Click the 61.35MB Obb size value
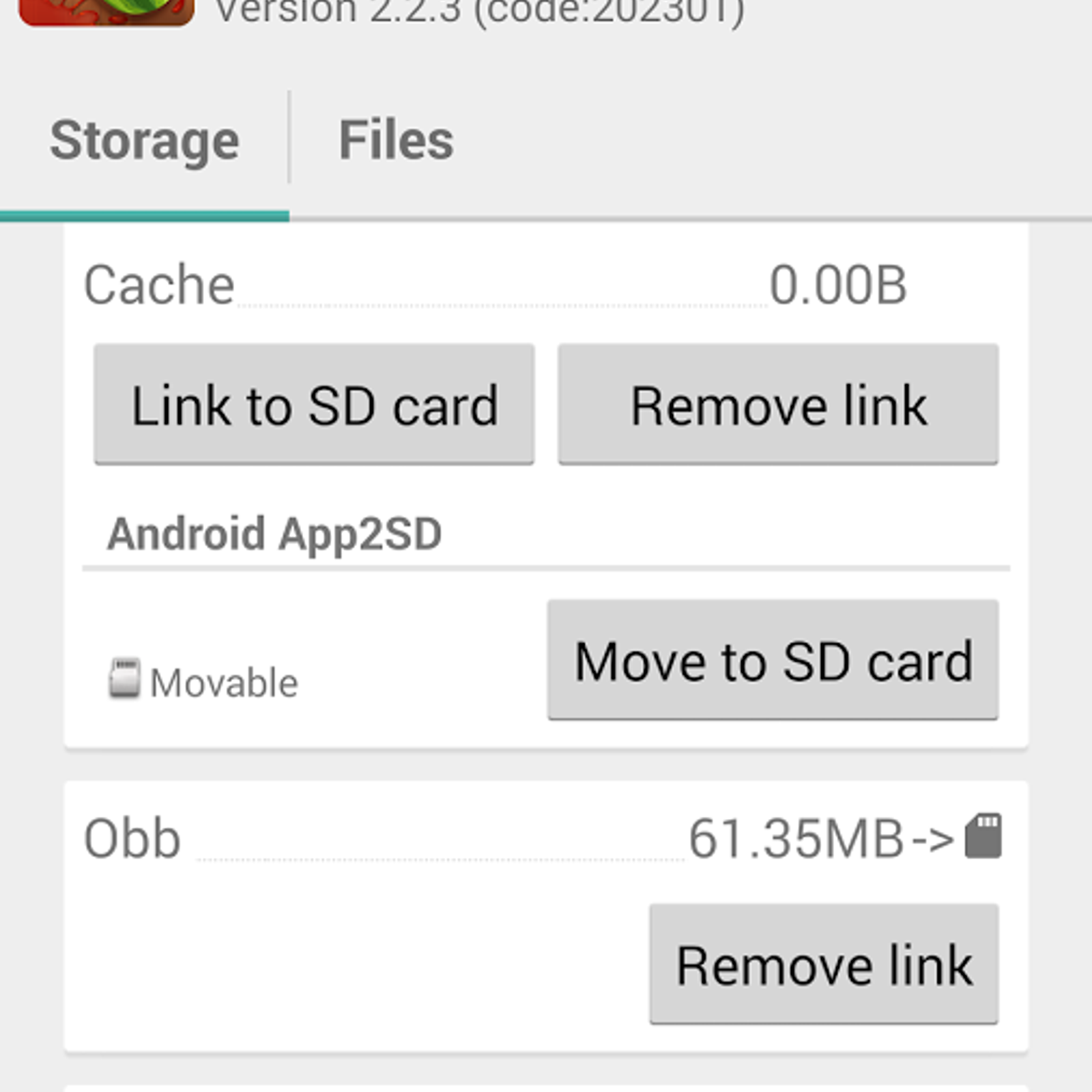This screenshot has width=1092, height=1092. [796, 838]
